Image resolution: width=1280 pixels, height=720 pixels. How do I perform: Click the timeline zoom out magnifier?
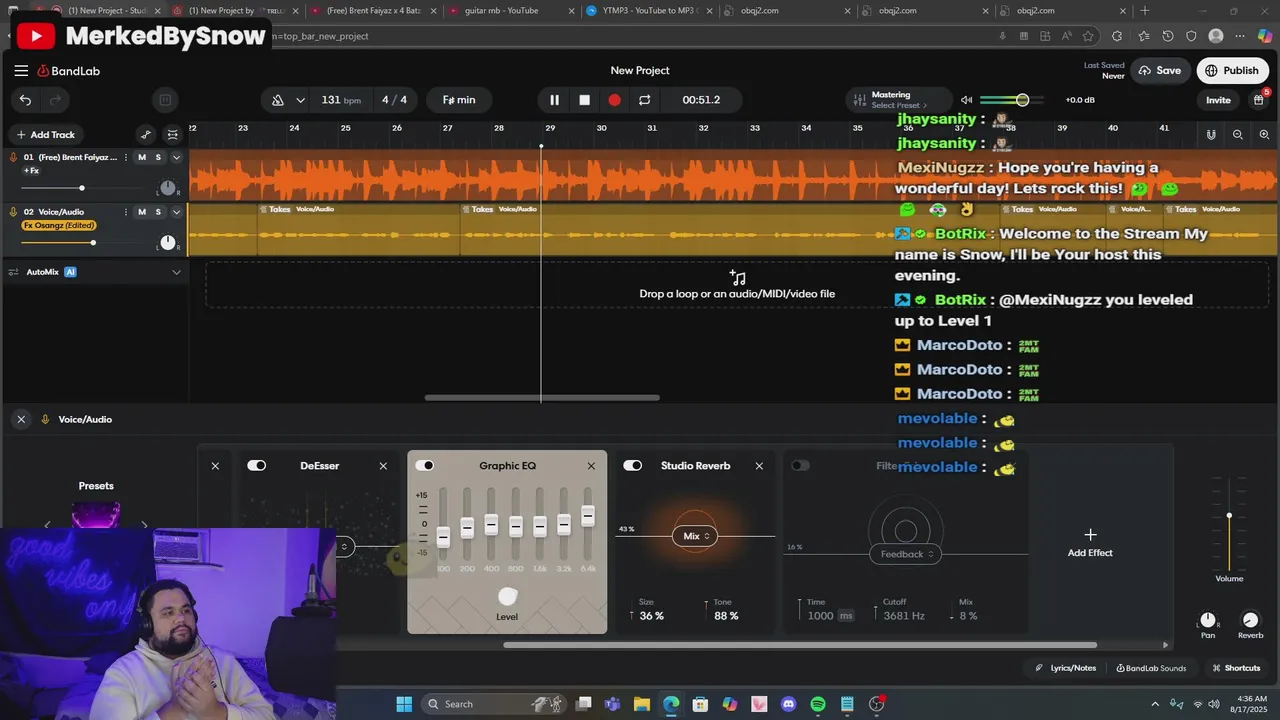tap(1238, 134)
